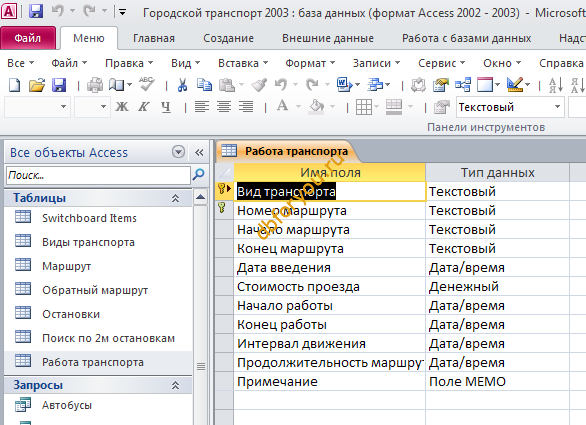Switch to the Внешние данные tab
This screenshot has height=425, width=586.
click(x=328, y=38)
